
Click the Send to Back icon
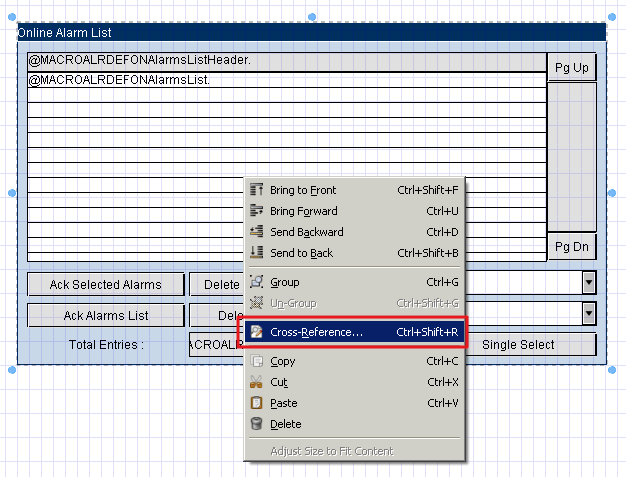[256, 252]
